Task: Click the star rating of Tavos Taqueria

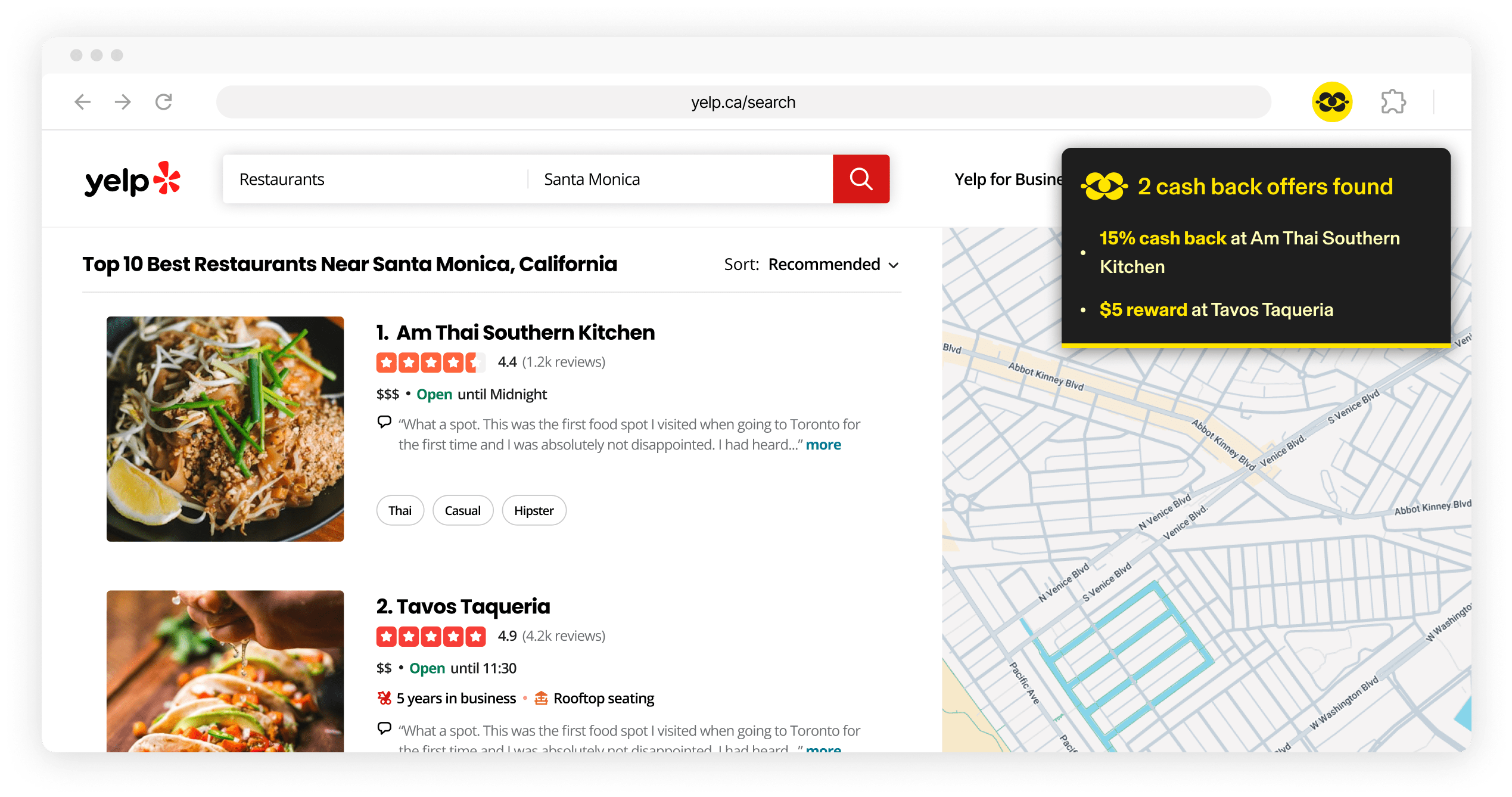Action: click(x=431, y=636)
